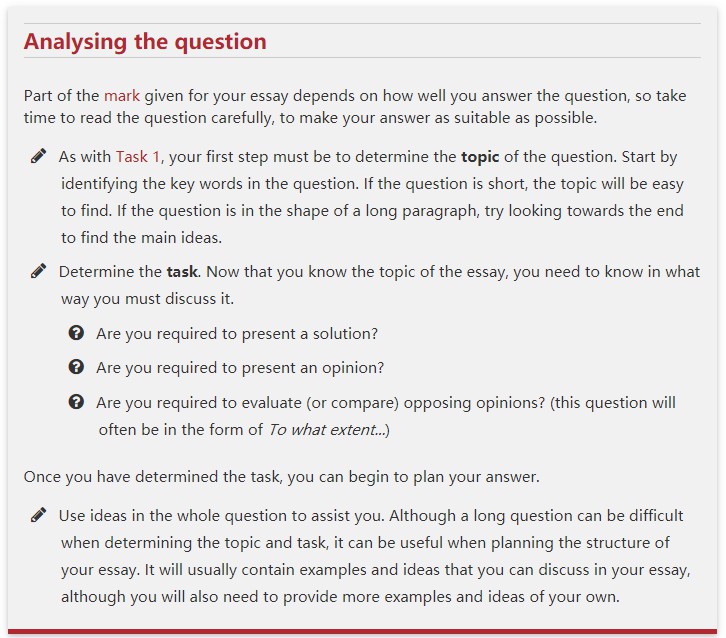The image size is (726, 638).
Task: Click the sentence 'Once you have determined the task'
Action: tap(281, 477)
